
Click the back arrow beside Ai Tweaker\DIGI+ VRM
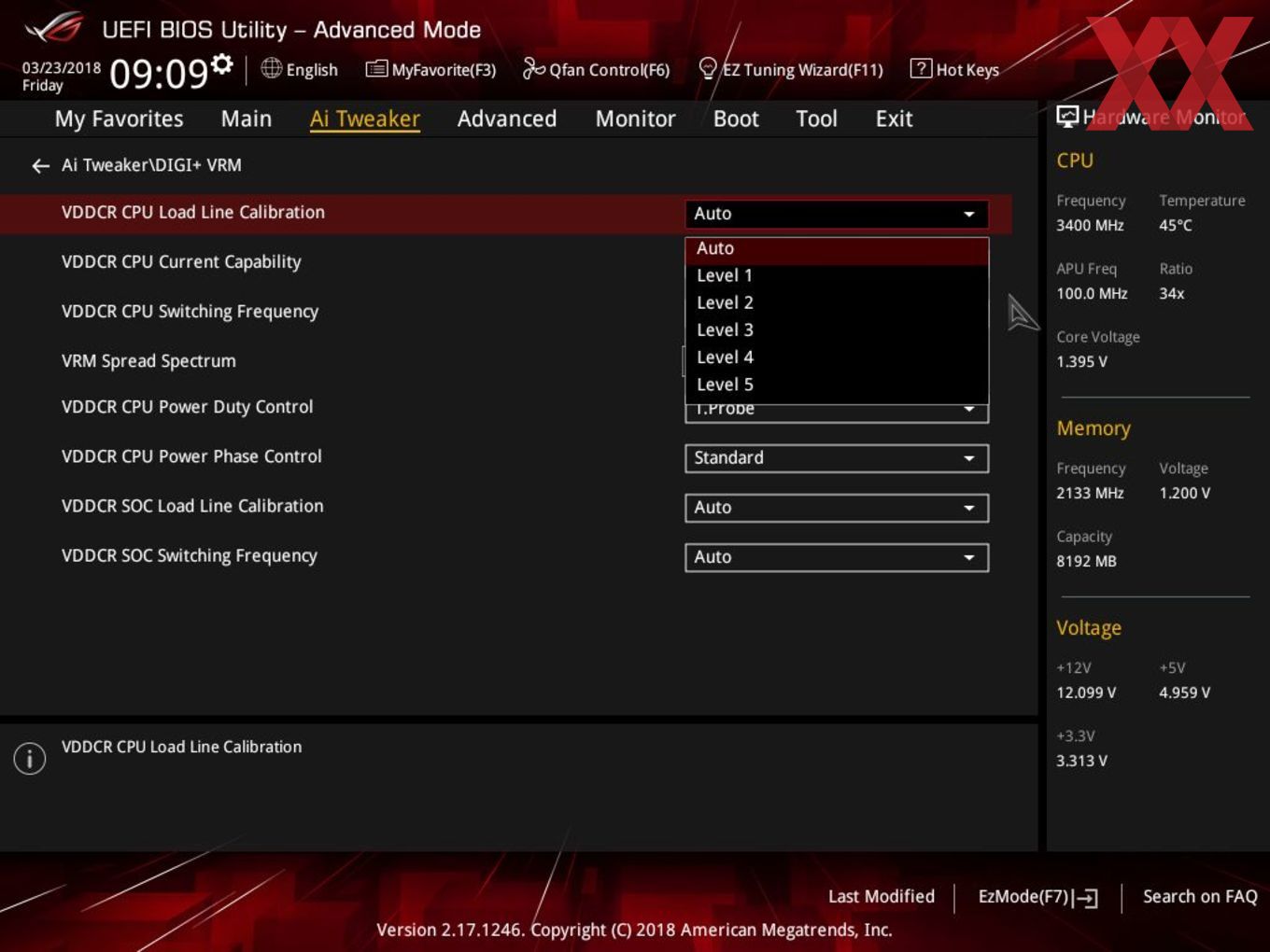click(40, 166)
